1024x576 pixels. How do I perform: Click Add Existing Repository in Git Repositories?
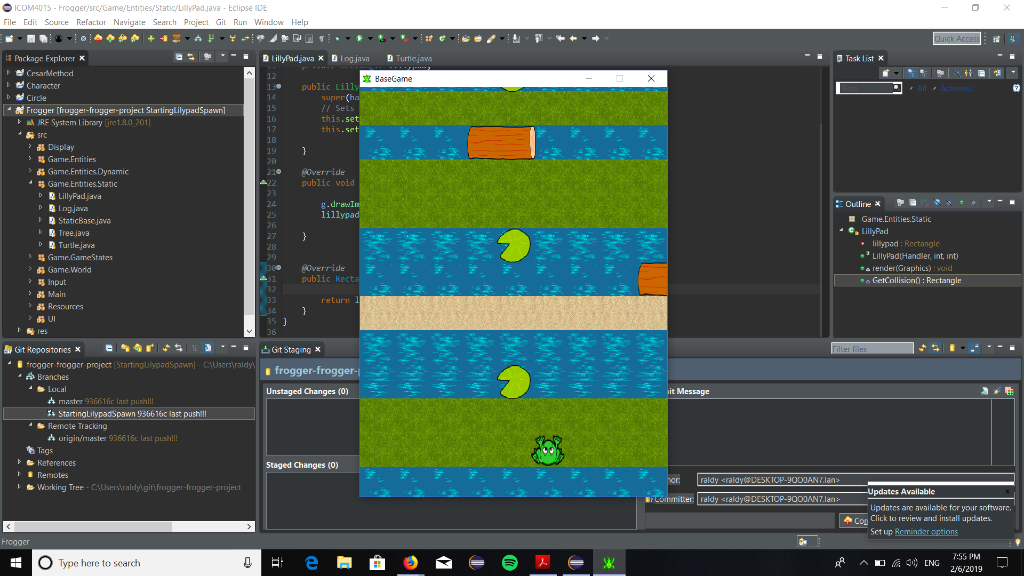coord(125,349)
